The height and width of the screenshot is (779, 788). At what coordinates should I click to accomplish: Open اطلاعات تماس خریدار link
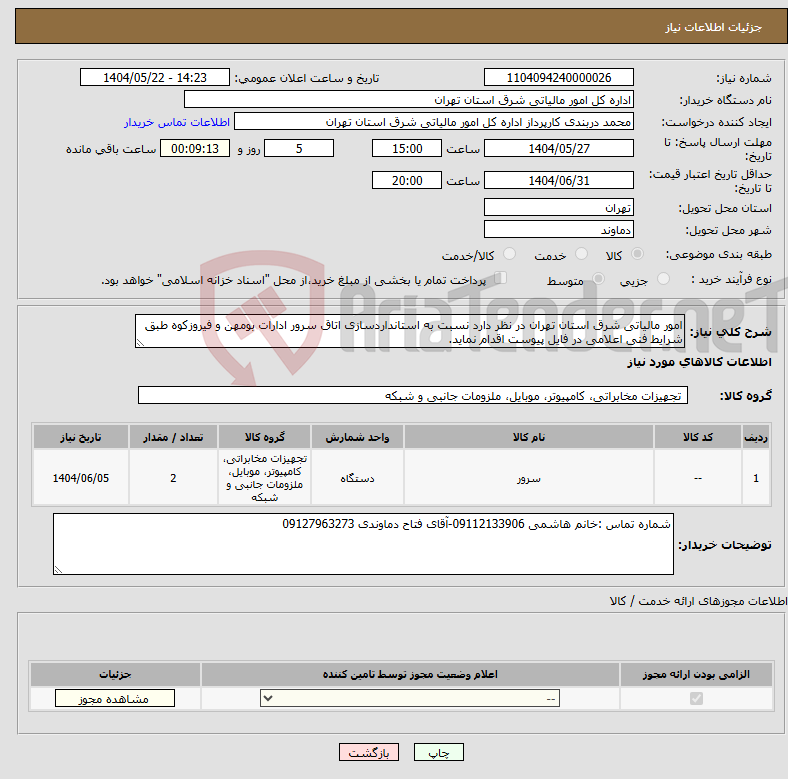(x=177, y=122)
